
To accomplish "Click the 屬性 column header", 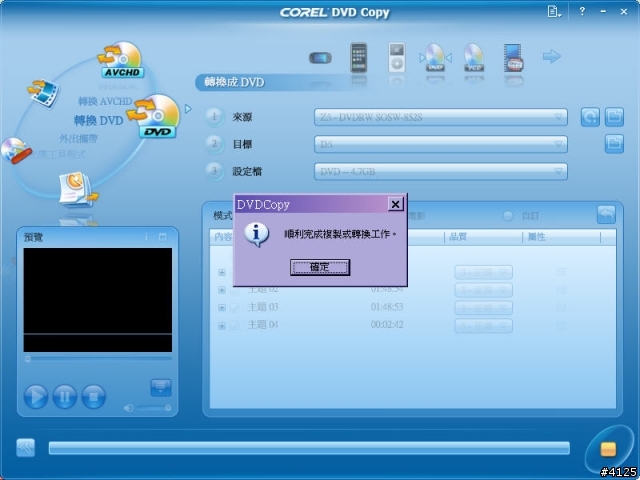I will point(536,237).
